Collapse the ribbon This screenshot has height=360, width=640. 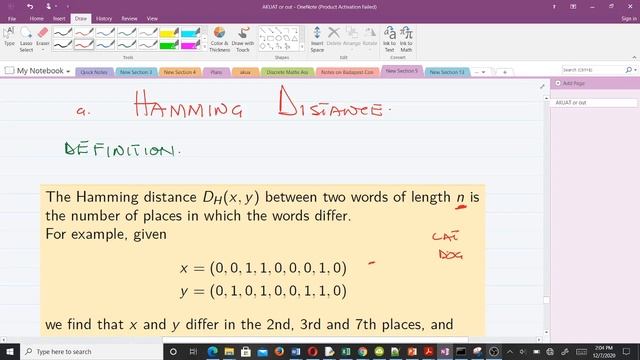[634, 57]
